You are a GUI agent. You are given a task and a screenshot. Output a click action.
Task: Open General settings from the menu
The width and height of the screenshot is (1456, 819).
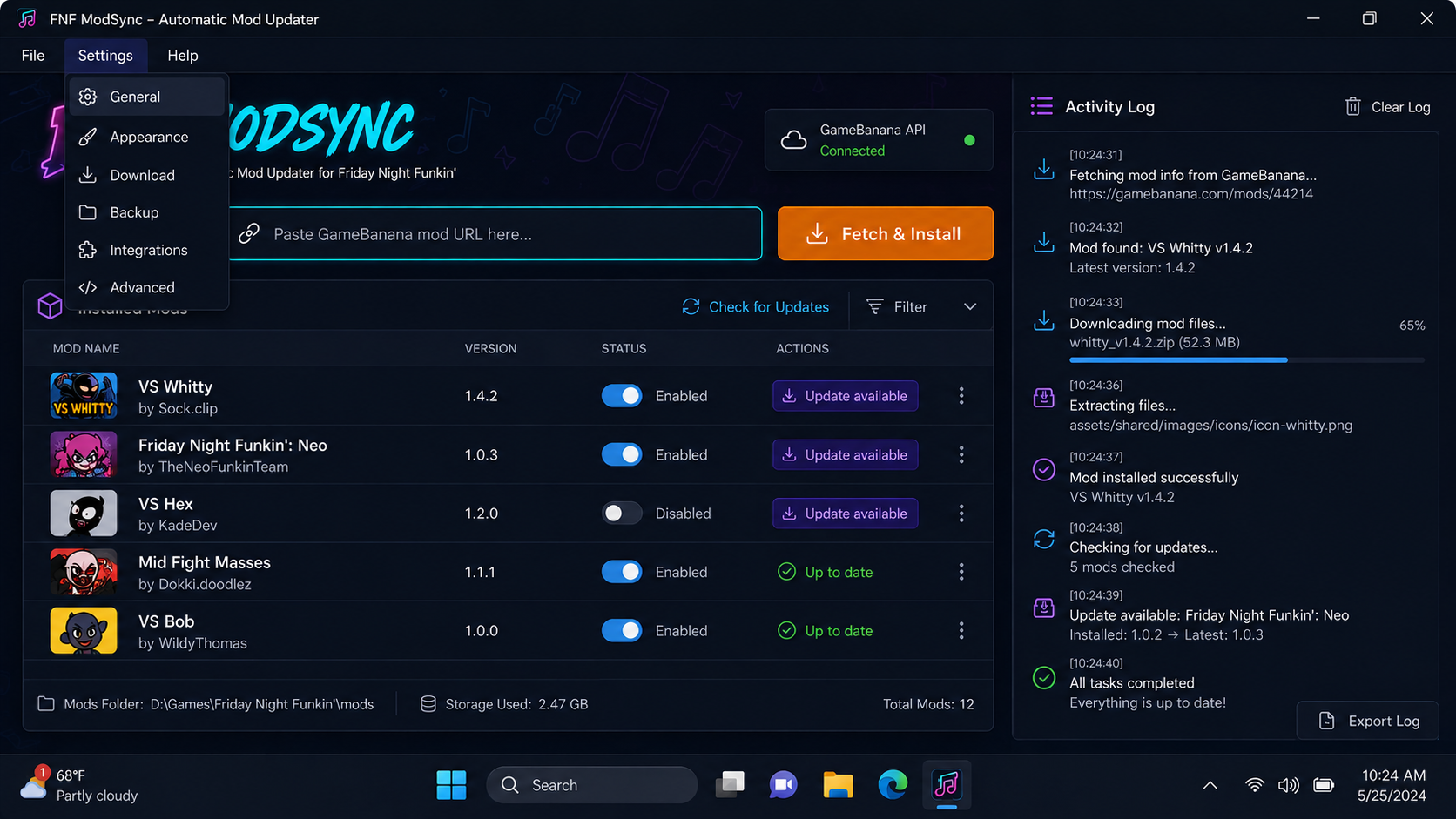(x=146, y=97)
